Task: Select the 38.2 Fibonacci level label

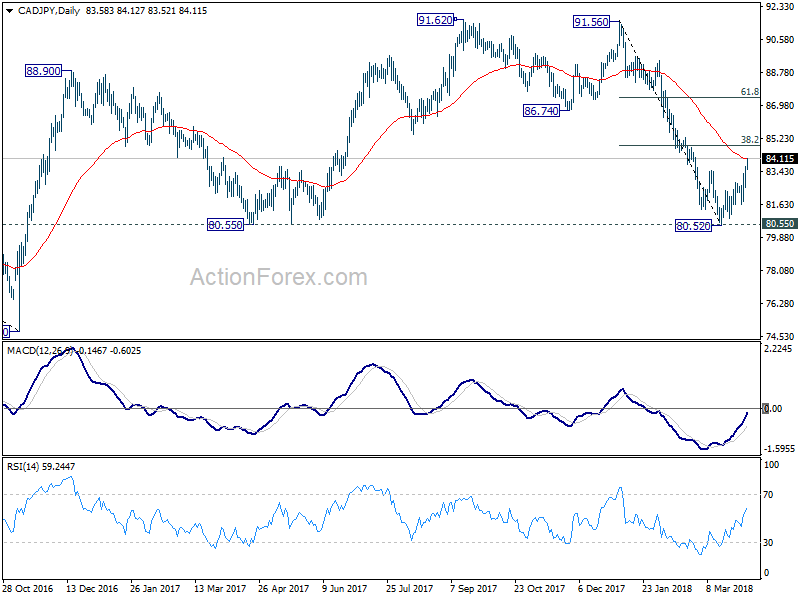Action: coord(749,139)
